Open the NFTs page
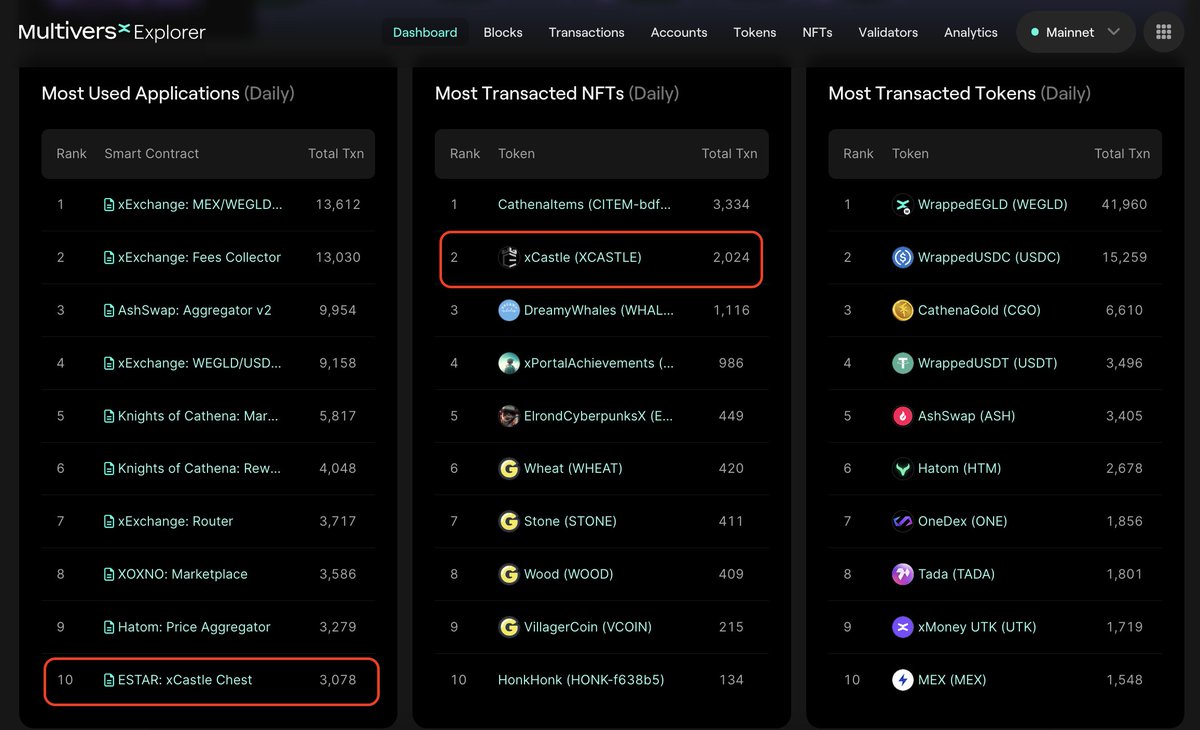Image resolution: width=1200 pixels, height=730 pixels. pos(817,32)
